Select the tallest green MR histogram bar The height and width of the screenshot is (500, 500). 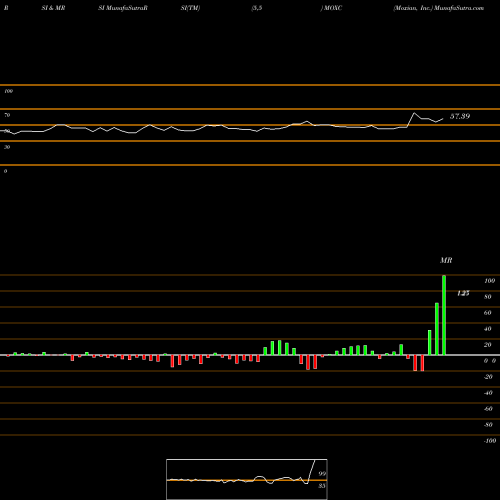pos(444,315)
